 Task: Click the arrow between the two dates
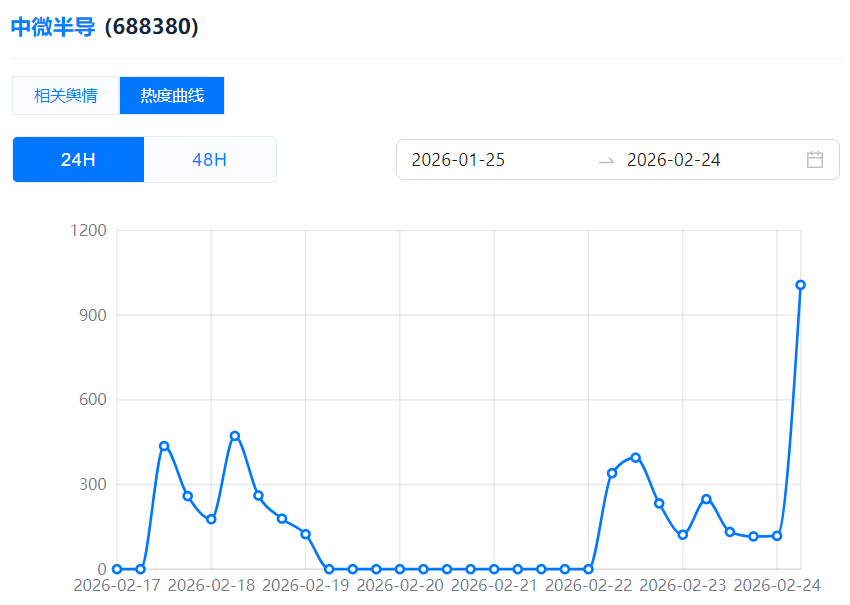pyautogui.click(x=606, y=161)
